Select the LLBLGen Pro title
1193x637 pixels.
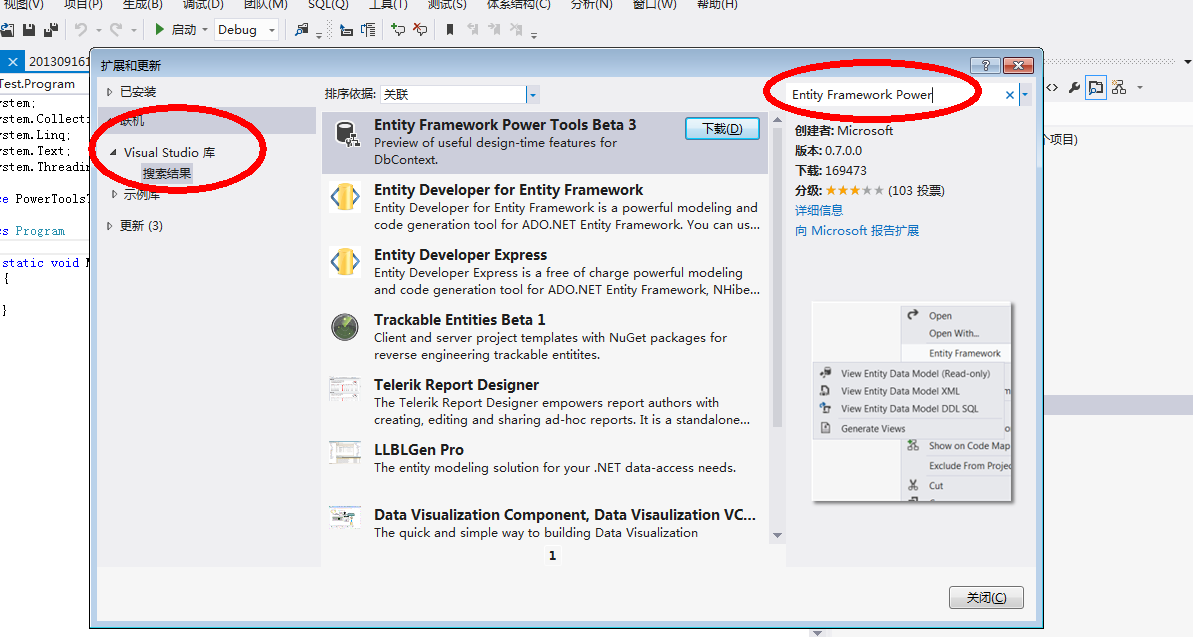point(418,450)
